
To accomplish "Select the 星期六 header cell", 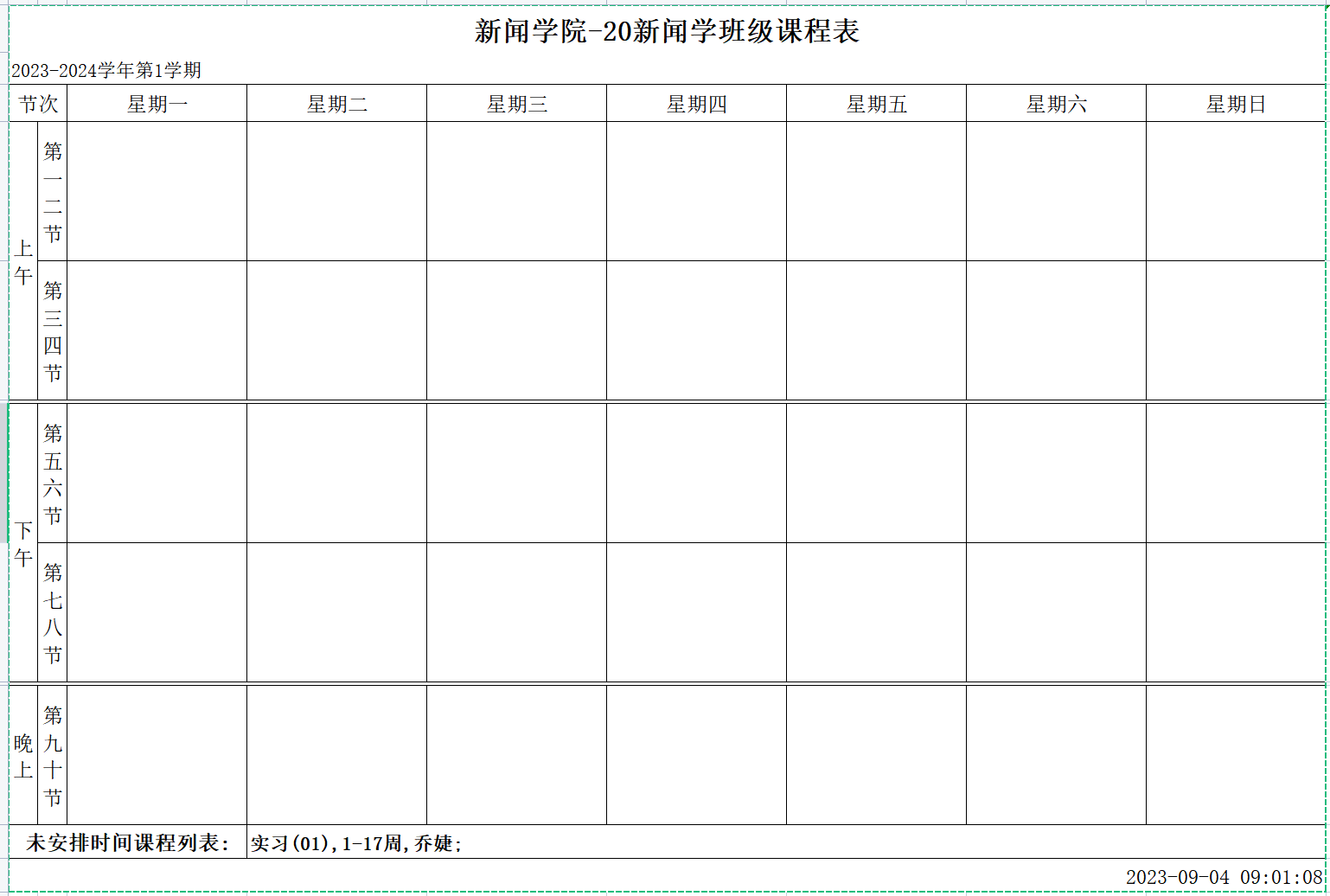I will tap(1057, 104).
